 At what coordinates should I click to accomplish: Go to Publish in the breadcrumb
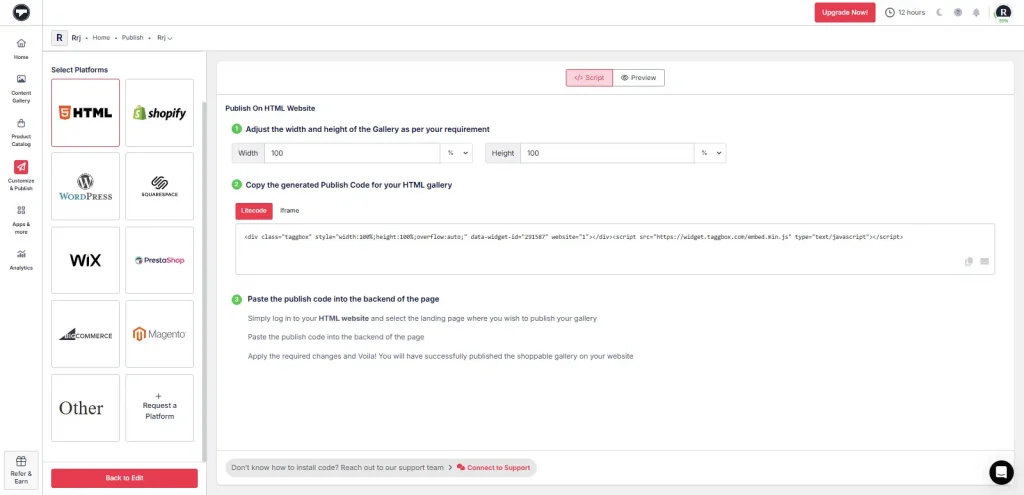click(x=133, y=38)
